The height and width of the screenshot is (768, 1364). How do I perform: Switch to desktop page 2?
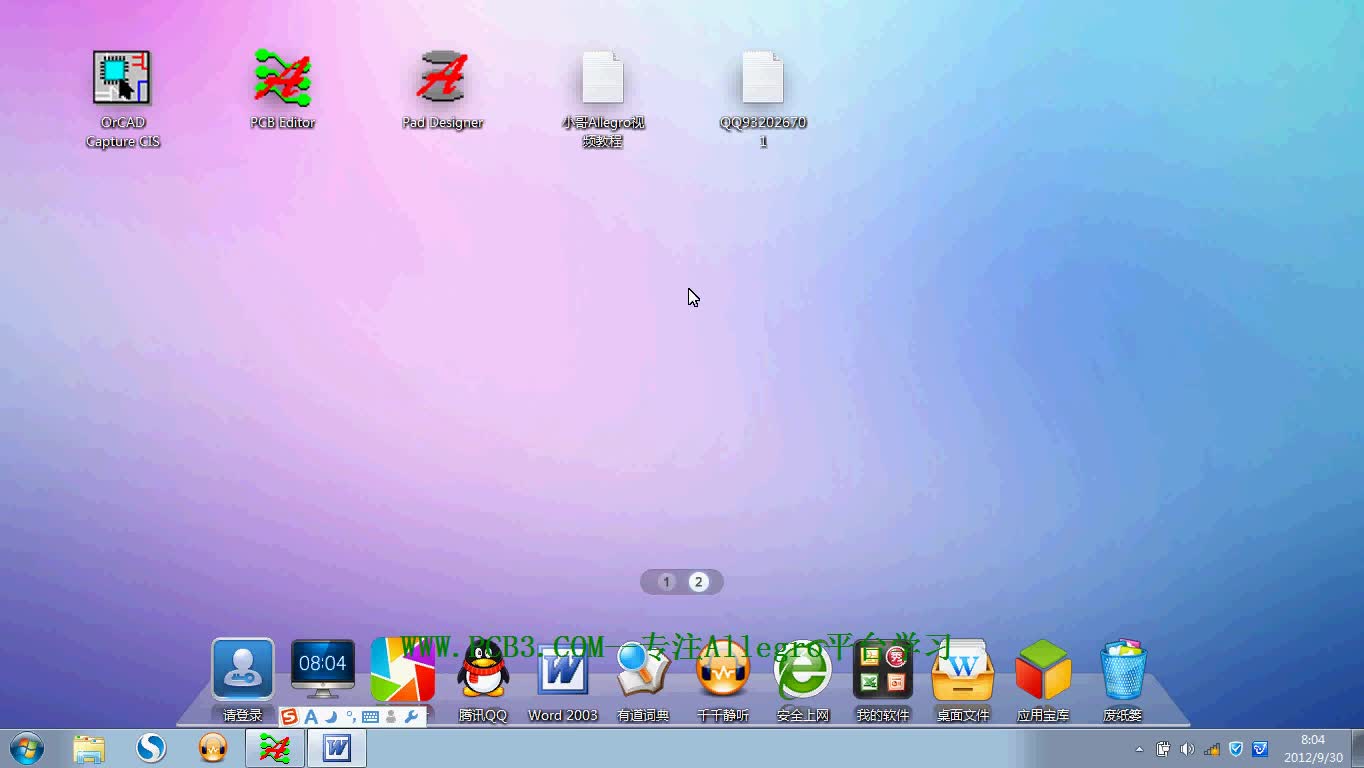point(699,582)
